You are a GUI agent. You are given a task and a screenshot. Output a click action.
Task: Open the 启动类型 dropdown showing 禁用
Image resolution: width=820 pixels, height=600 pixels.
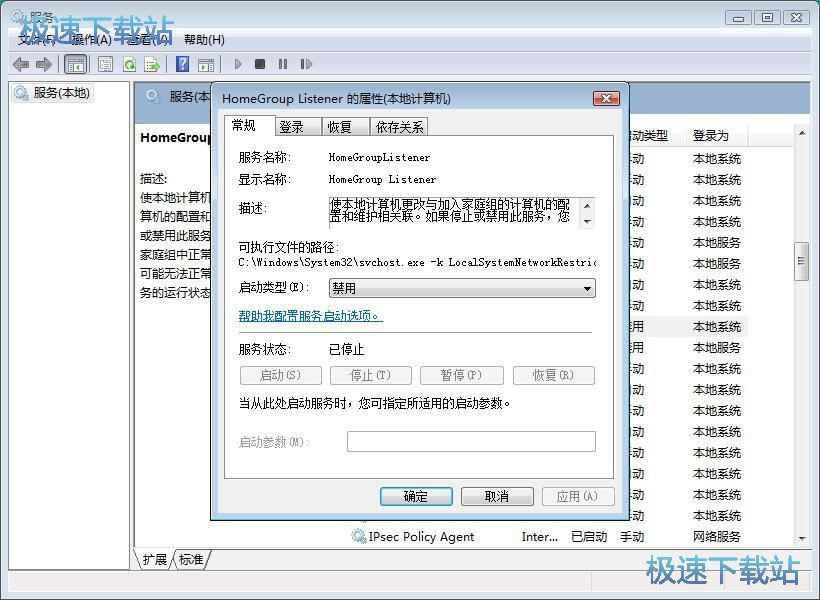click(462, 288)
